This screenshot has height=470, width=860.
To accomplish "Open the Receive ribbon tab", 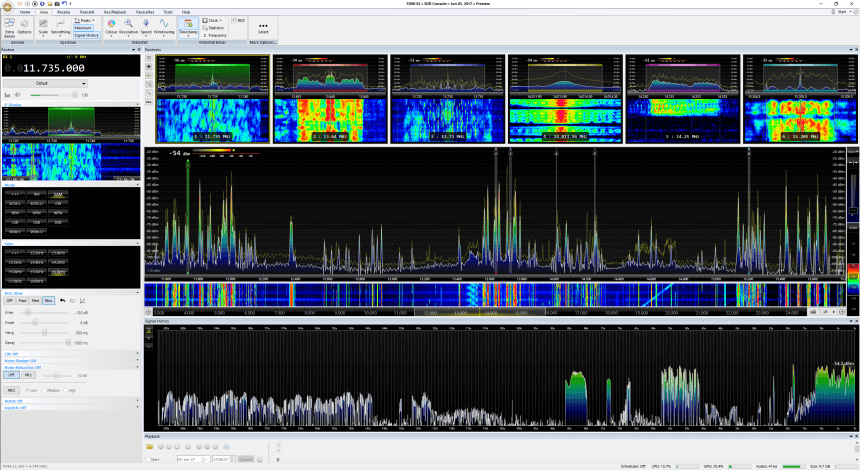I will pos(64,12).
